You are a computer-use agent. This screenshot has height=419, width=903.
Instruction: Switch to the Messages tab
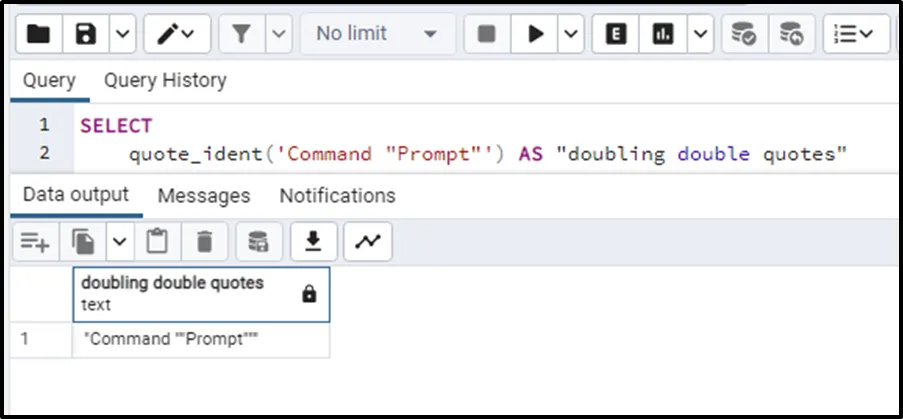coord(204,195)
